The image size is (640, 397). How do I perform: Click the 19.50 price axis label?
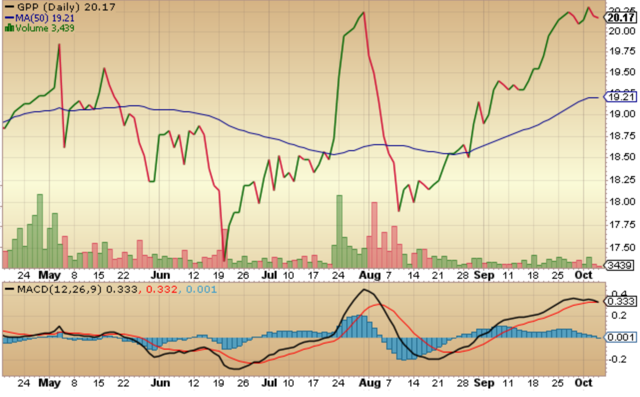click(x=622, y=72)
